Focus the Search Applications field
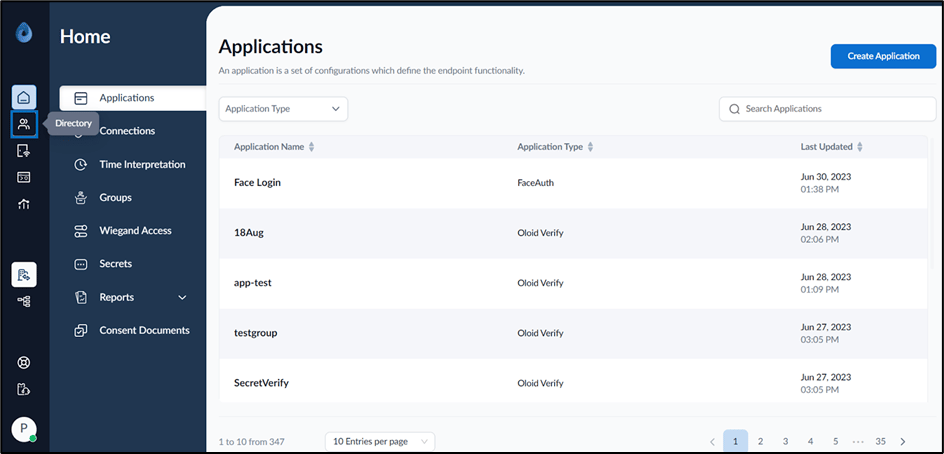This screenshot has height=454, width=944. click(828, 109)
